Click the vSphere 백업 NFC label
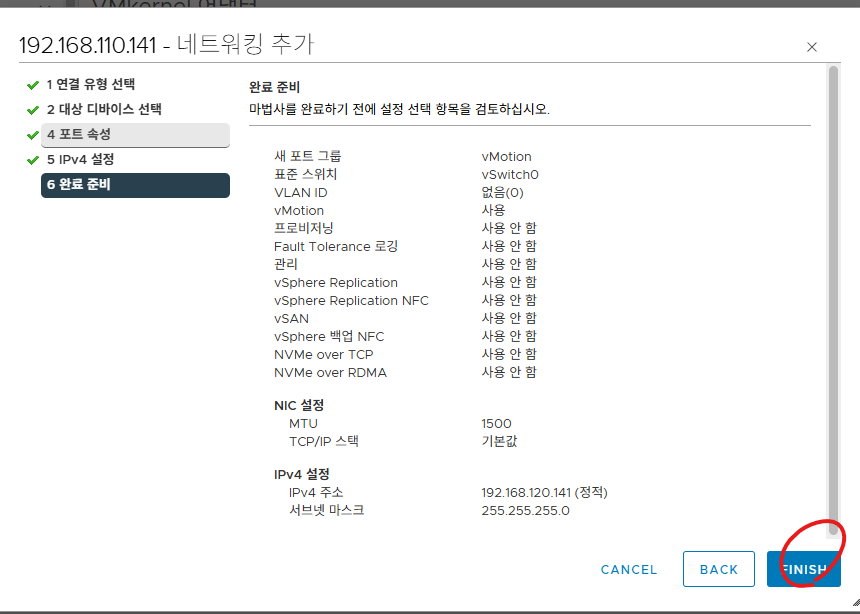 pyautogui.click(x=329, y=336)
